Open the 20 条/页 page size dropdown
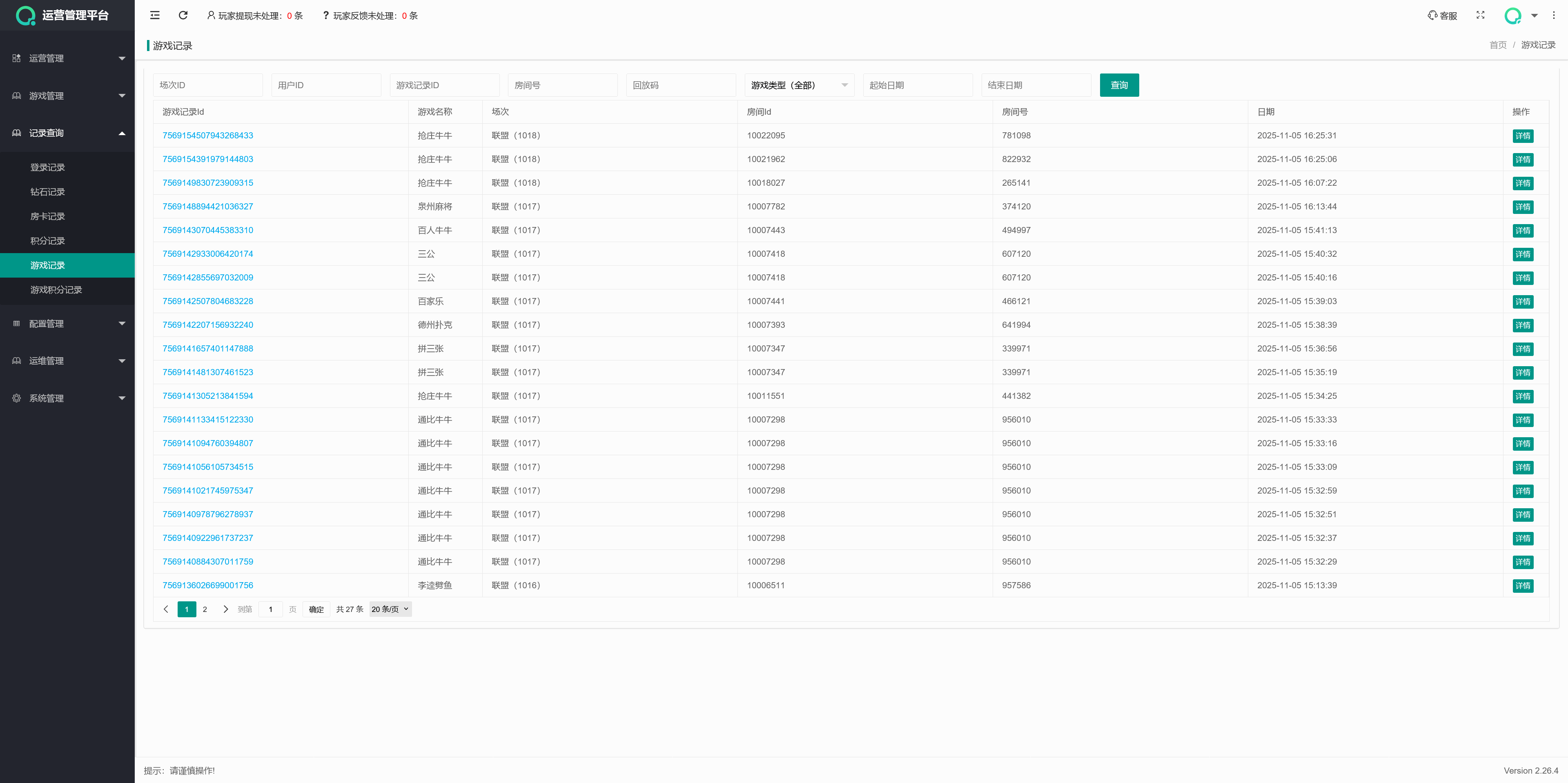1568x783 pixels. point(390,609)
